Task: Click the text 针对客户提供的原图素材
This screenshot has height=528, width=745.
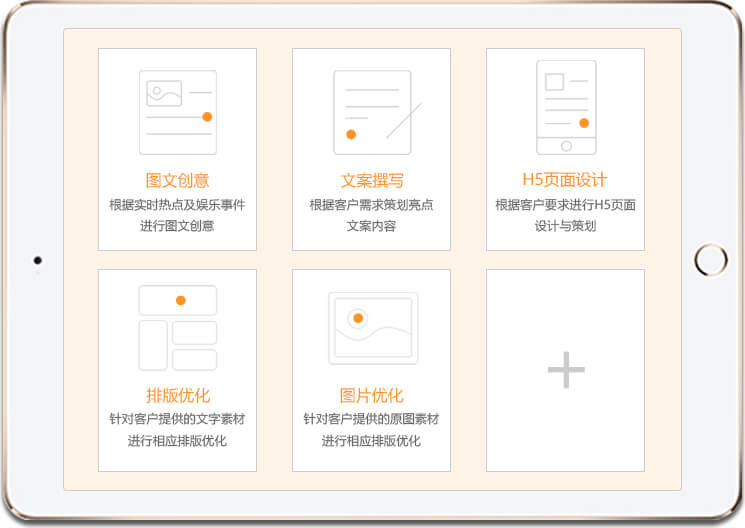Action: click(x=372, y=419)
